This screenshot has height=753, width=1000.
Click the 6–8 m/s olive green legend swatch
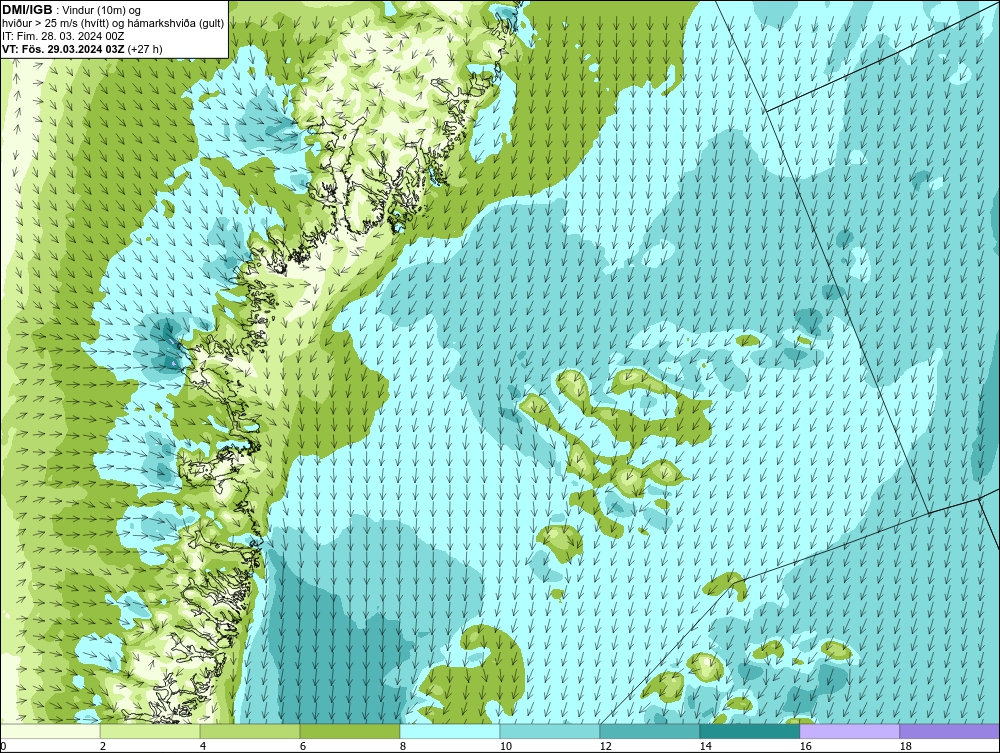coord(350,731)
